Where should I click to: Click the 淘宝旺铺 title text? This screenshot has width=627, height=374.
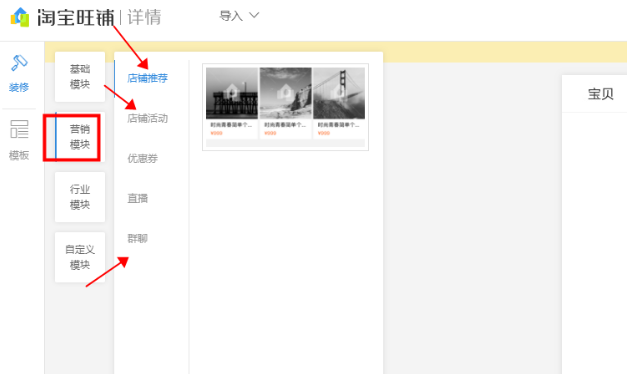[x=76, y=18]
